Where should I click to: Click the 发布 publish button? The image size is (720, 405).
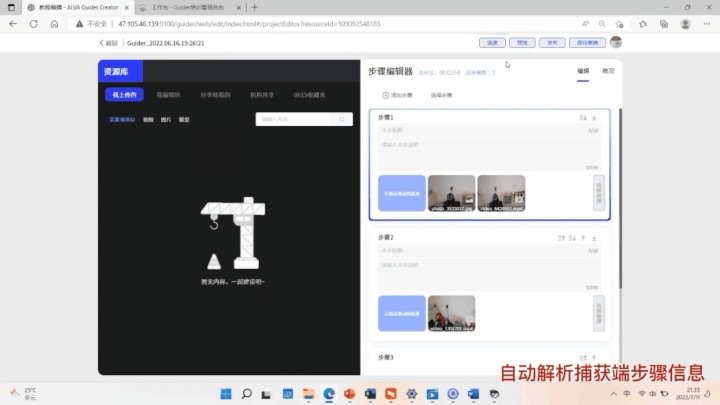click(552, 42)
